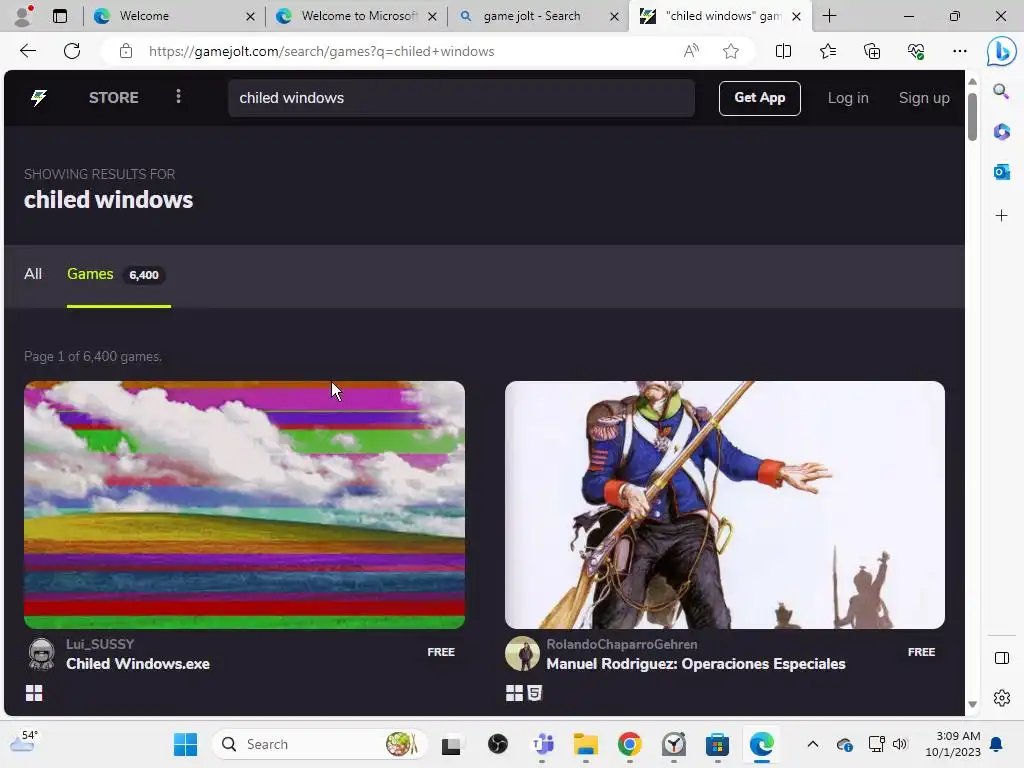Viewport: 1024px width, 768px height.
Task: Open Manuel Rodriguez: Operaciones Especiales title
Action: coord(696,664)
